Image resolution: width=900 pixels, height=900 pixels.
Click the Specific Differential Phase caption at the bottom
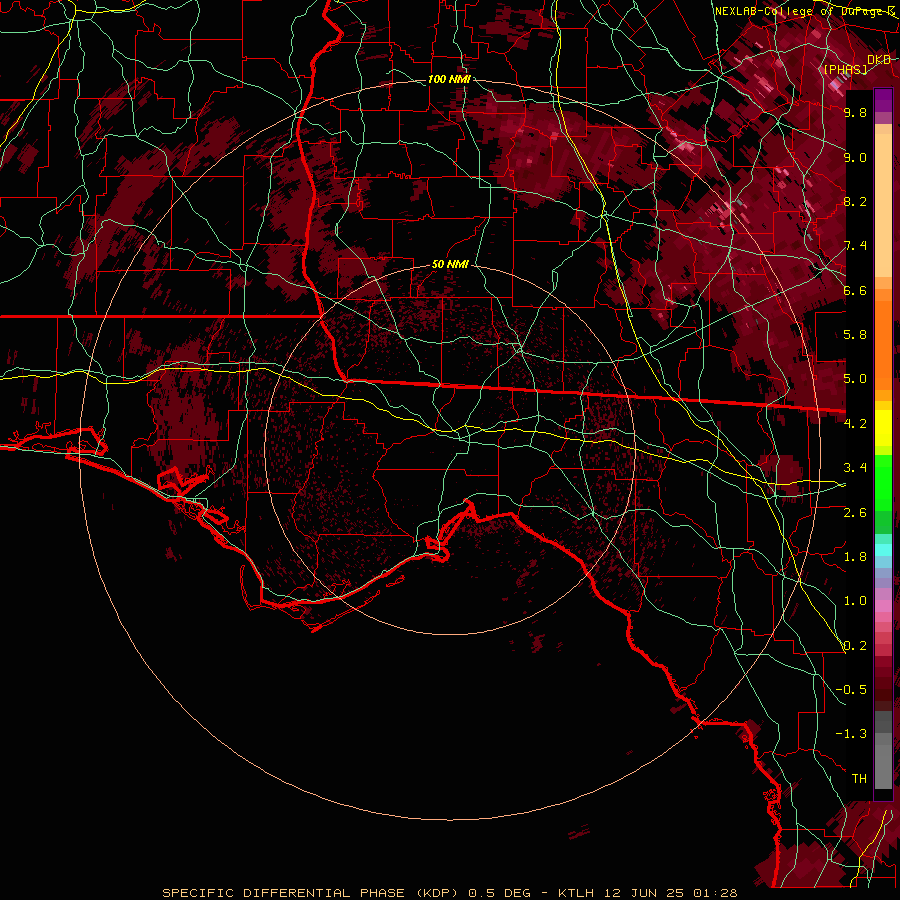tap(450, 893)
